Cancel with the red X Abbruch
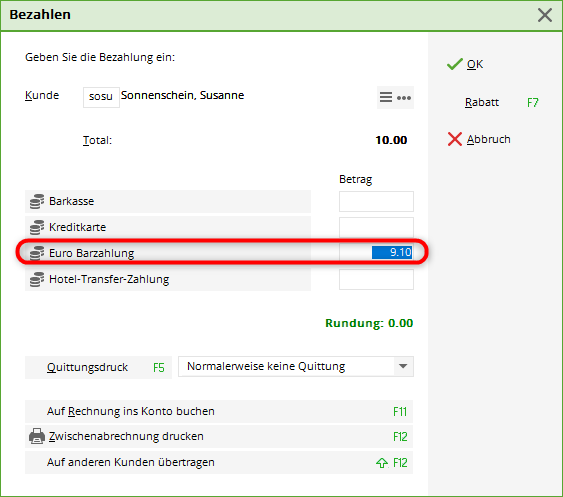Viewport: 563px width, 497px height. (x=479, y=139)
